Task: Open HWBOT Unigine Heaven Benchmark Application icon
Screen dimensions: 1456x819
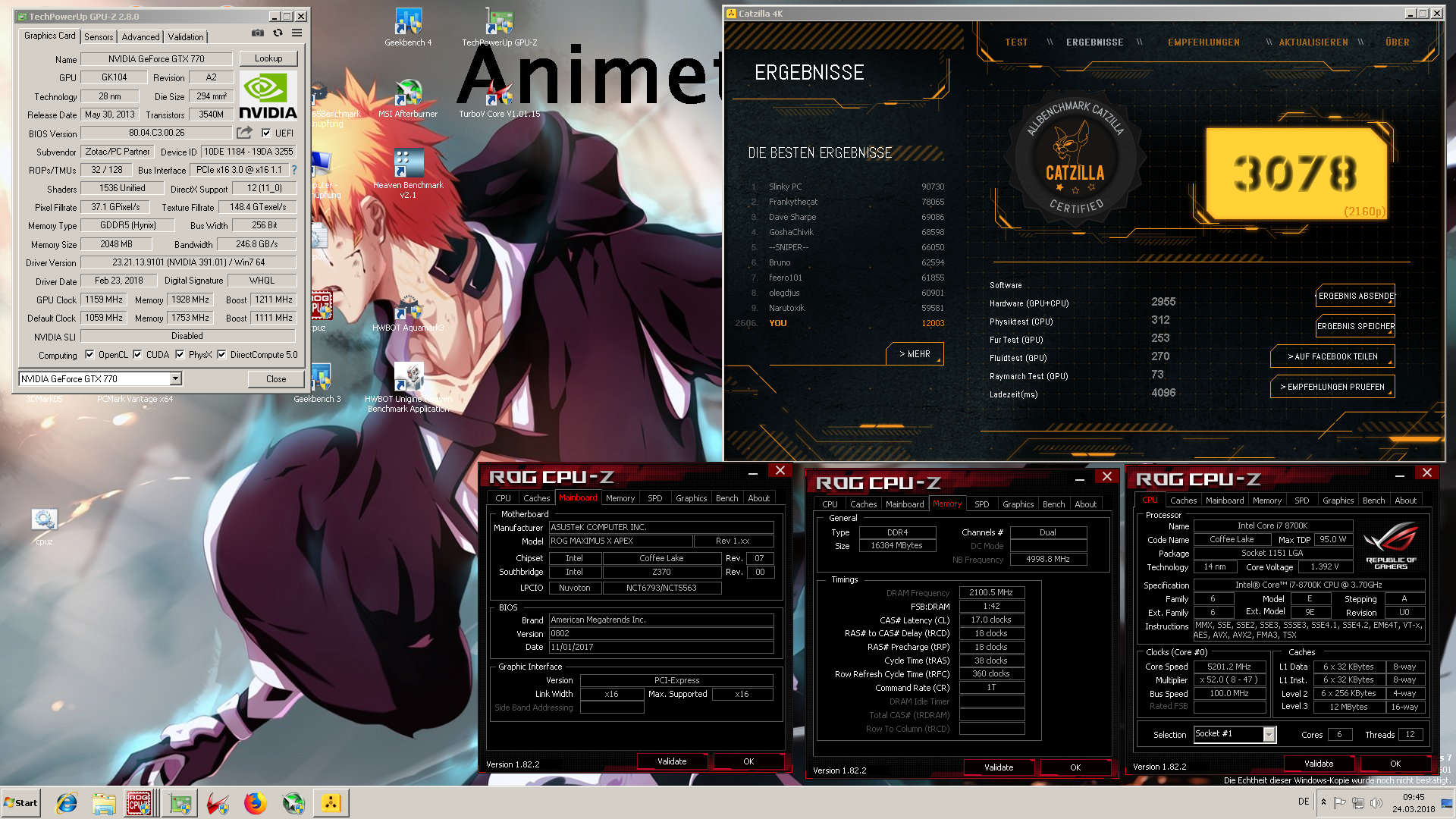Action: coord(408,388)
